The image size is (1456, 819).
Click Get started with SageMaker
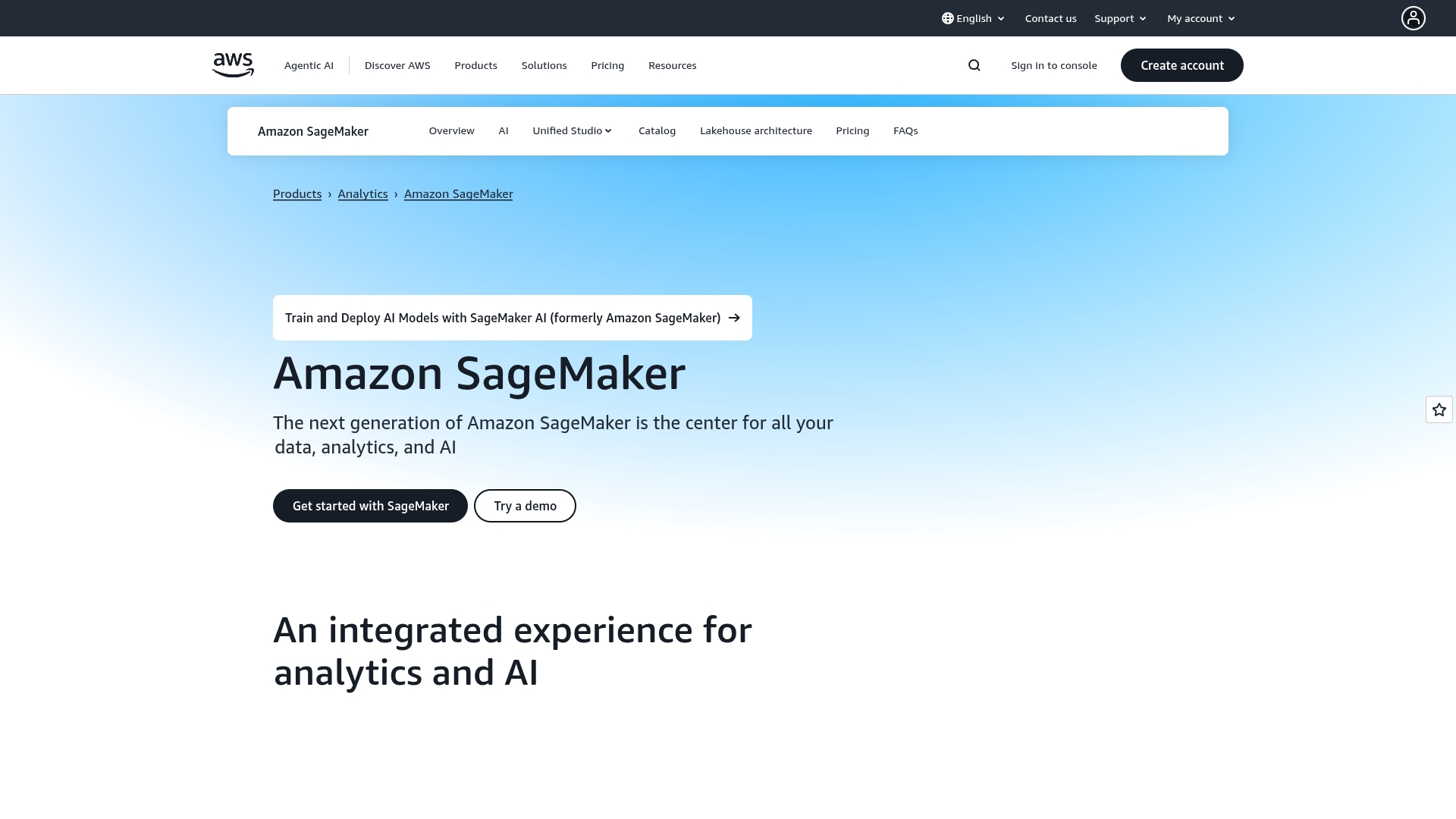370,506
